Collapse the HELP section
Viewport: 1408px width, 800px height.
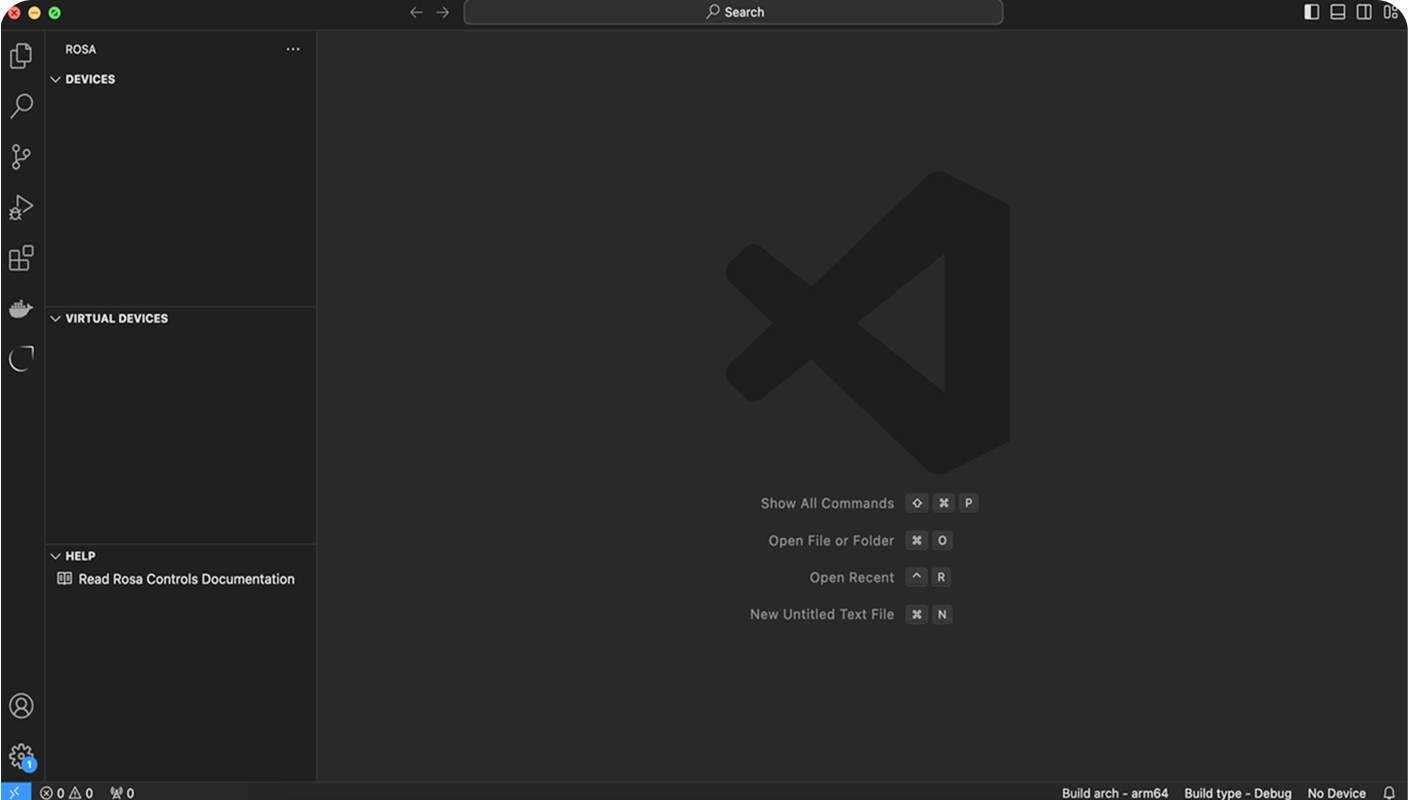click(56, 556)
